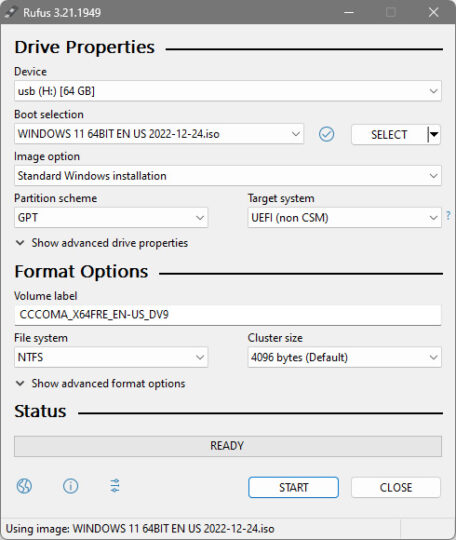This screenshot has width=456, height=540.
Task: Click the START button
Action: point(293,487)
